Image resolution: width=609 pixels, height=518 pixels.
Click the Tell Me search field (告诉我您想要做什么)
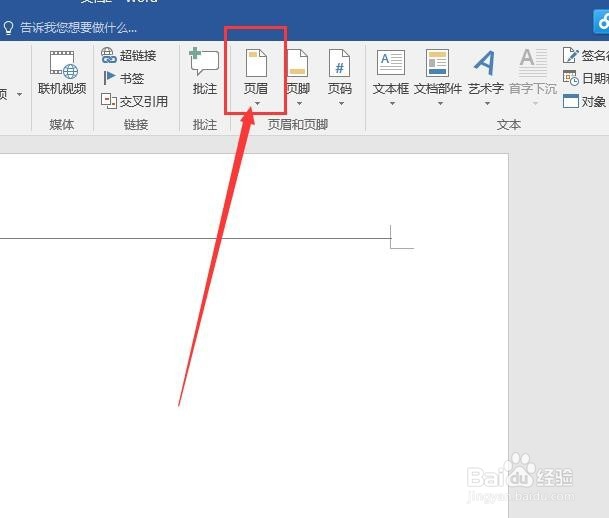tap(78, 28)
